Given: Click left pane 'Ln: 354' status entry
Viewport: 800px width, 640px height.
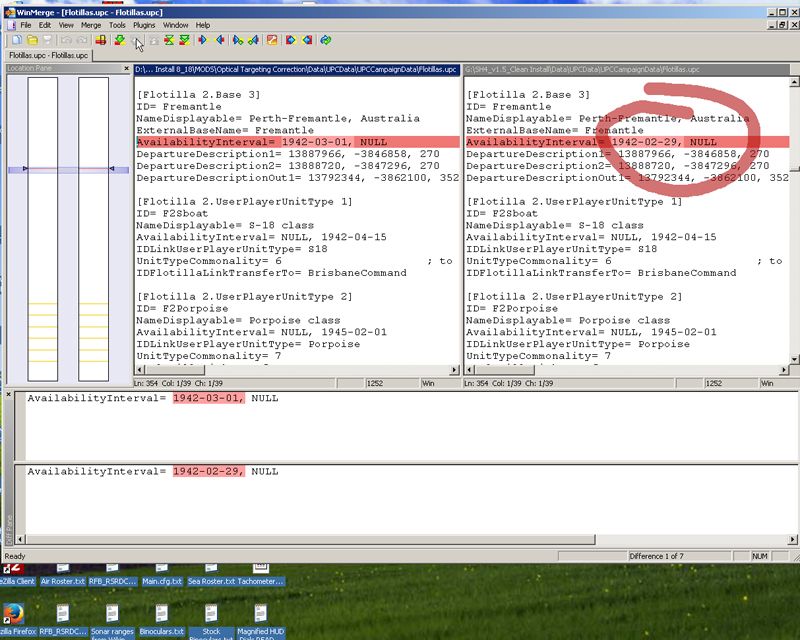Looking at the screenshot, I should tap(146, 383).
